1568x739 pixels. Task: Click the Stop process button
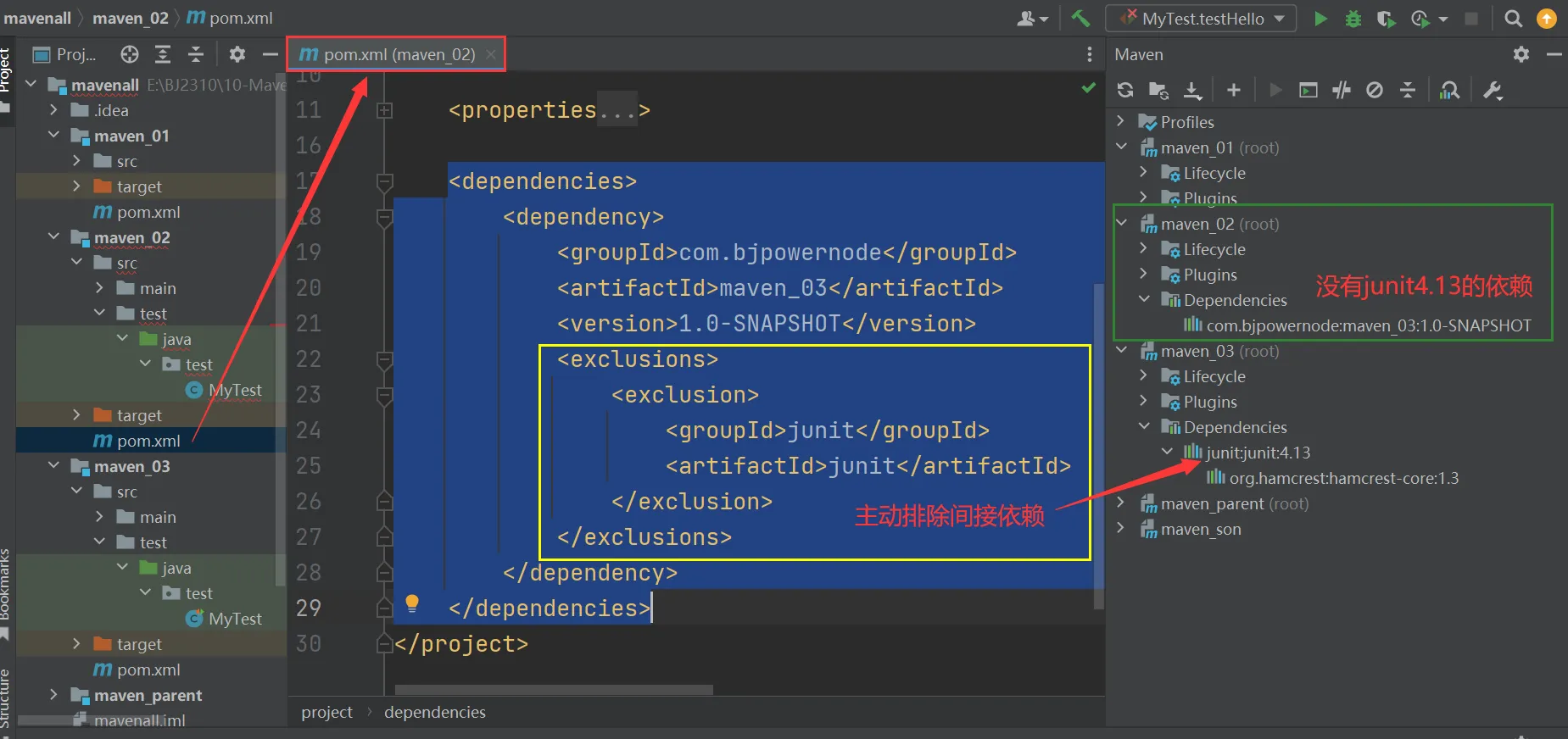click(1471, 19)
